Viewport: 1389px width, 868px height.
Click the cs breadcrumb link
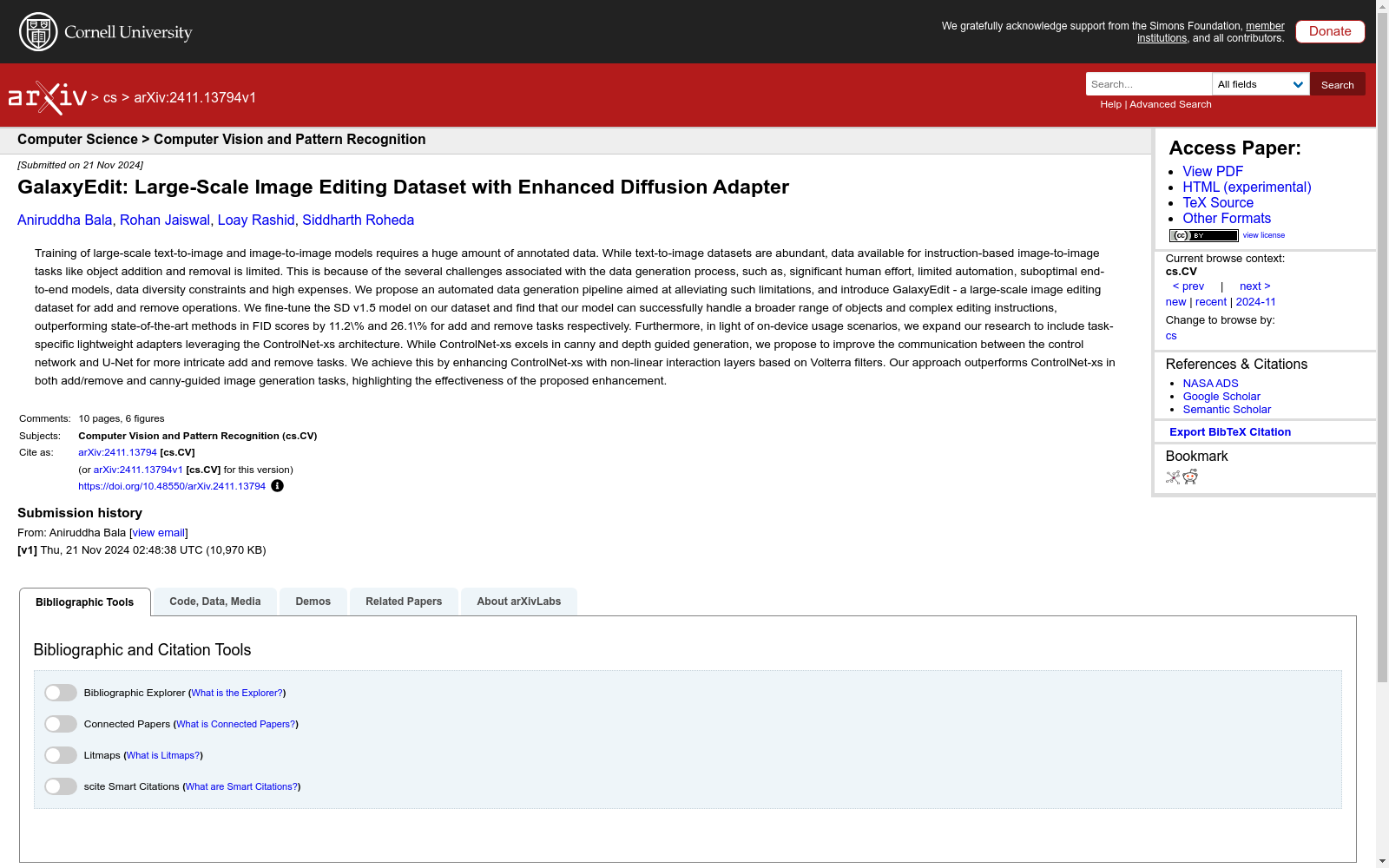pos(110,98)
